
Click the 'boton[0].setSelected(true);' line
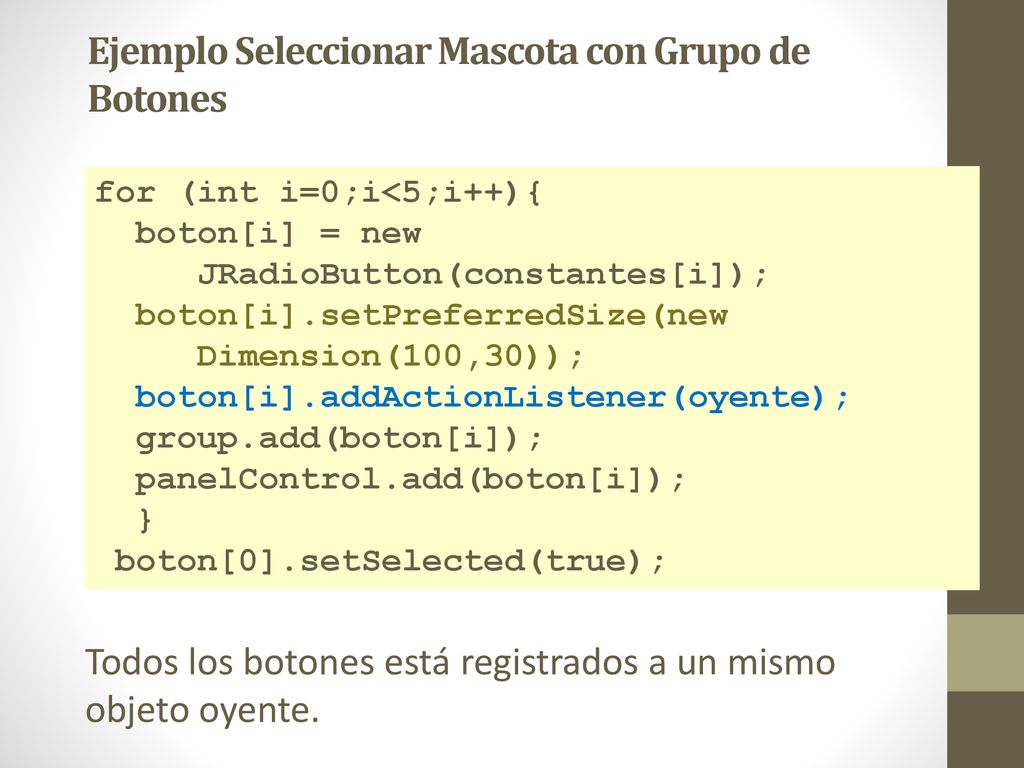click(390, 562)
